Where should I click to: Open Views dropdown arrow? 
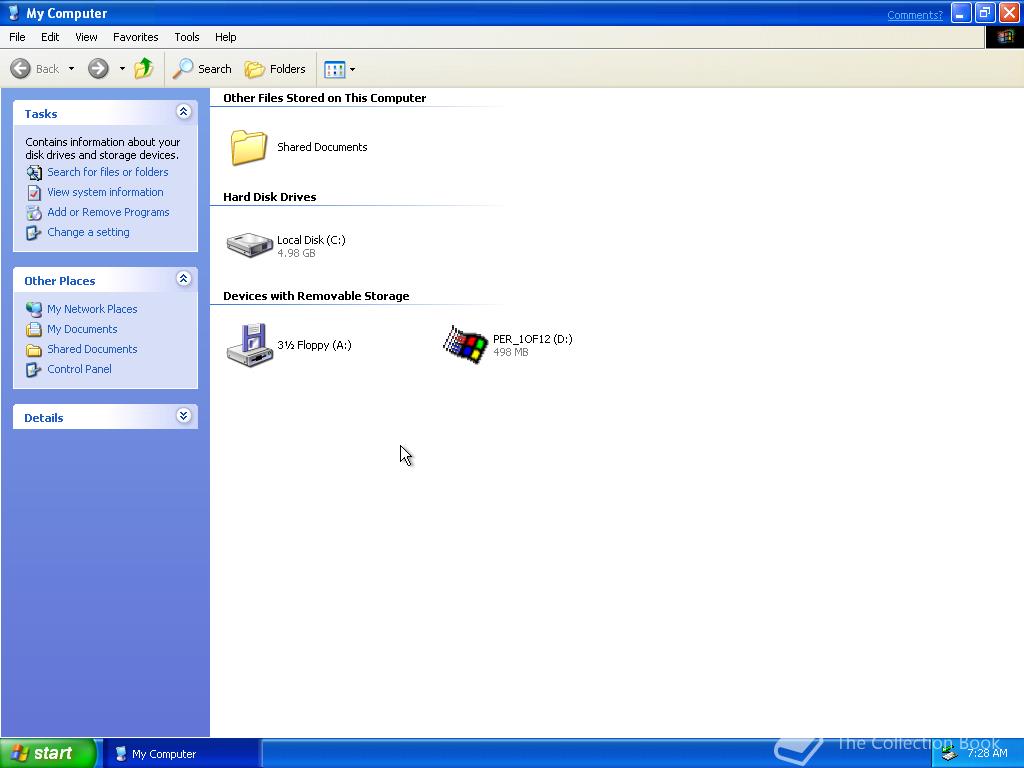[x=353, y=69]
